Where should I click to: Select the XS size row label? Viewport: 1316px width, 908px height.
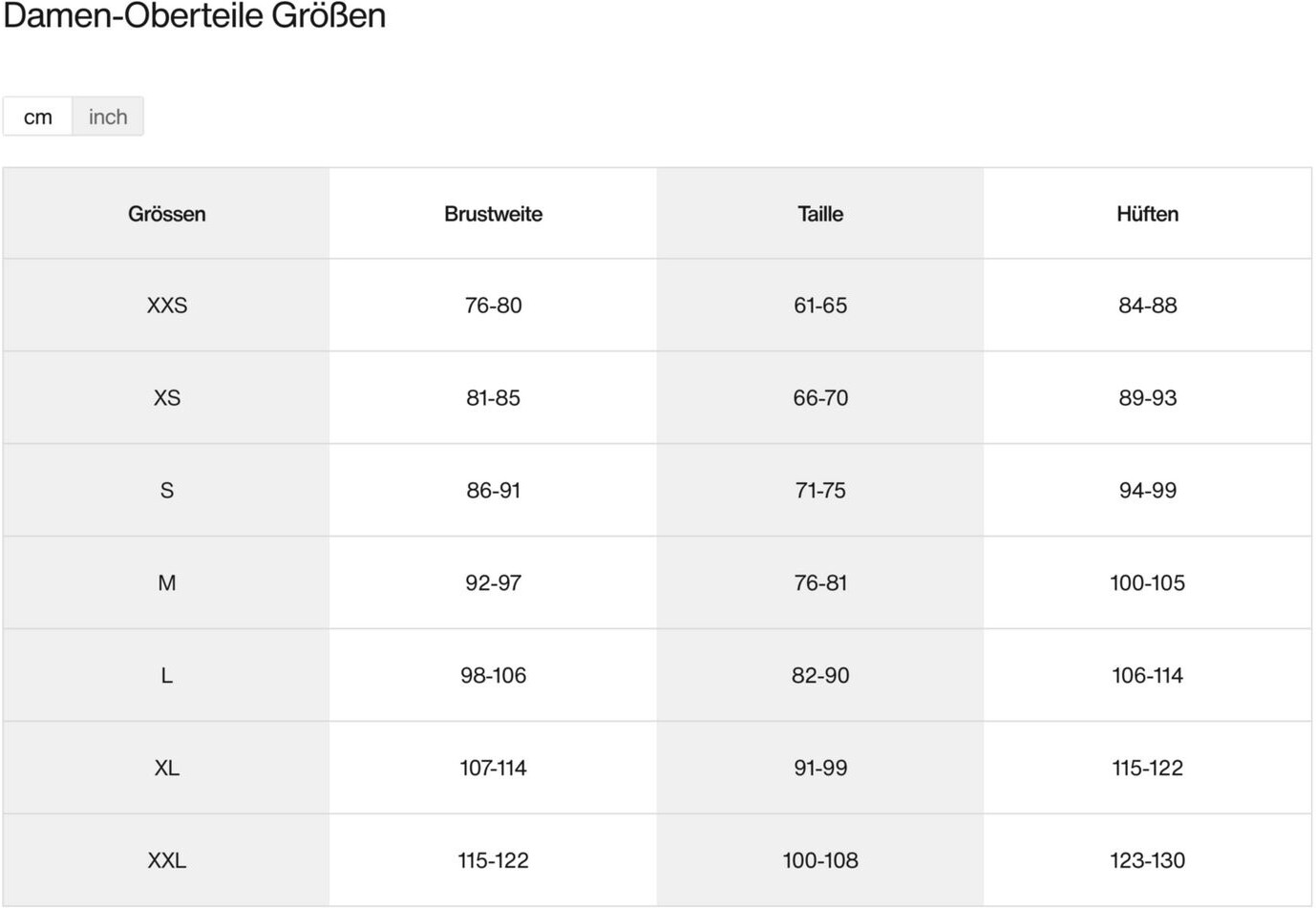click(167, 398)
